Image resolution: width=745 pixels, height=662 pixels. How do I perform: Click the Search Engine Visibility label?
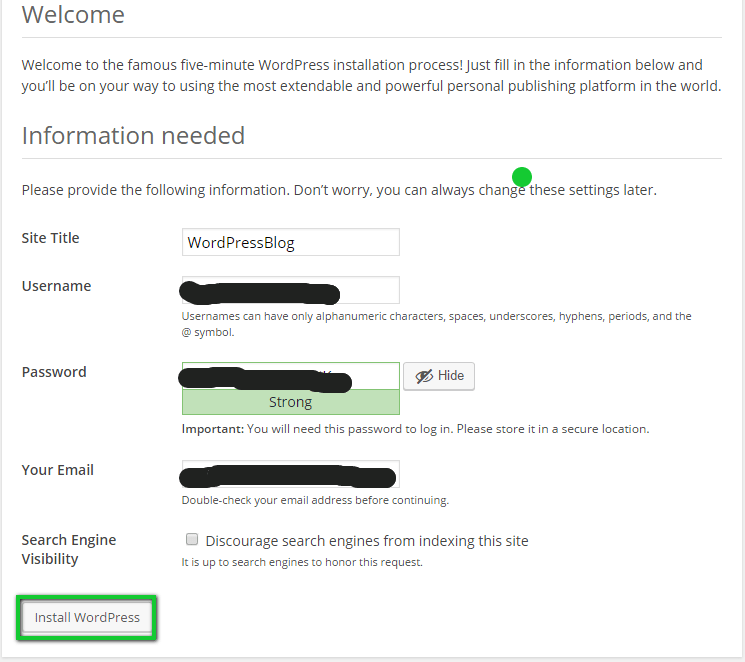pos(69,549)
